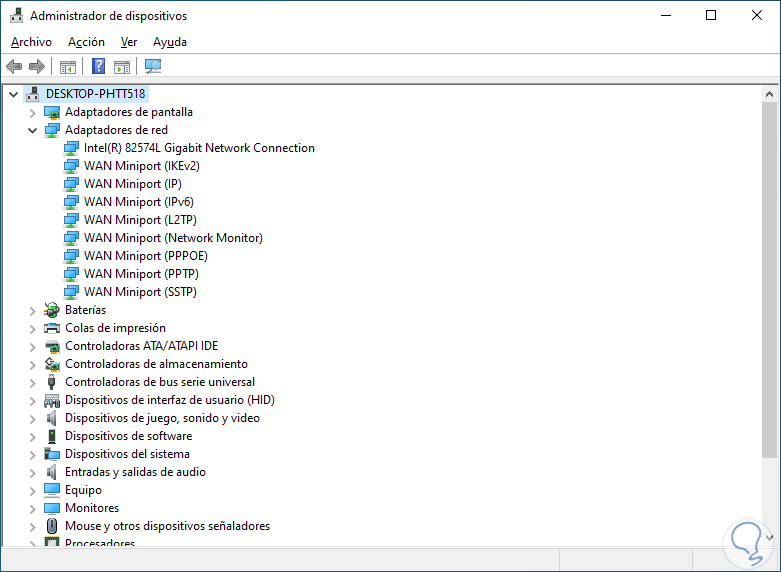781x572 pixels.
Task: Collapse Adaptadores de red category
Action: point(32,131)
